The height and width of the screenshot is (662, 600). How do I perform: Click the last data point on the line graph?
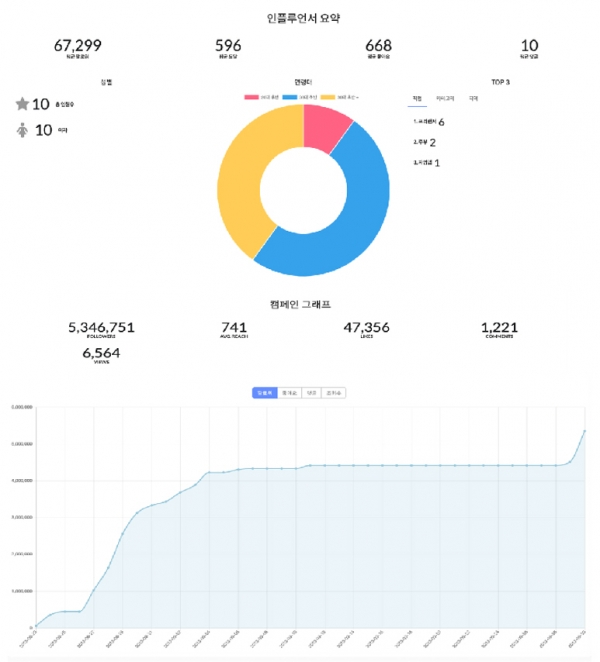click(x=585, y=431)
